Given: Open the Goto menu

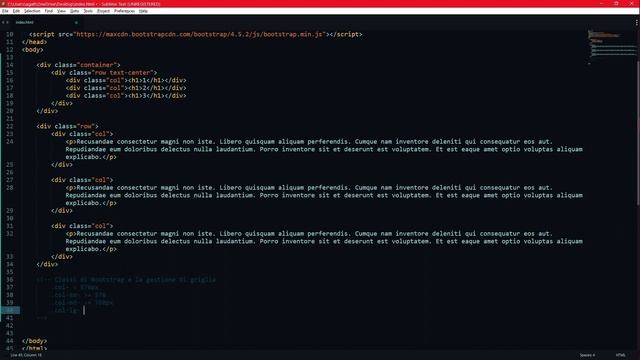Looking at the screenshot, I should (x=75, y=11).
